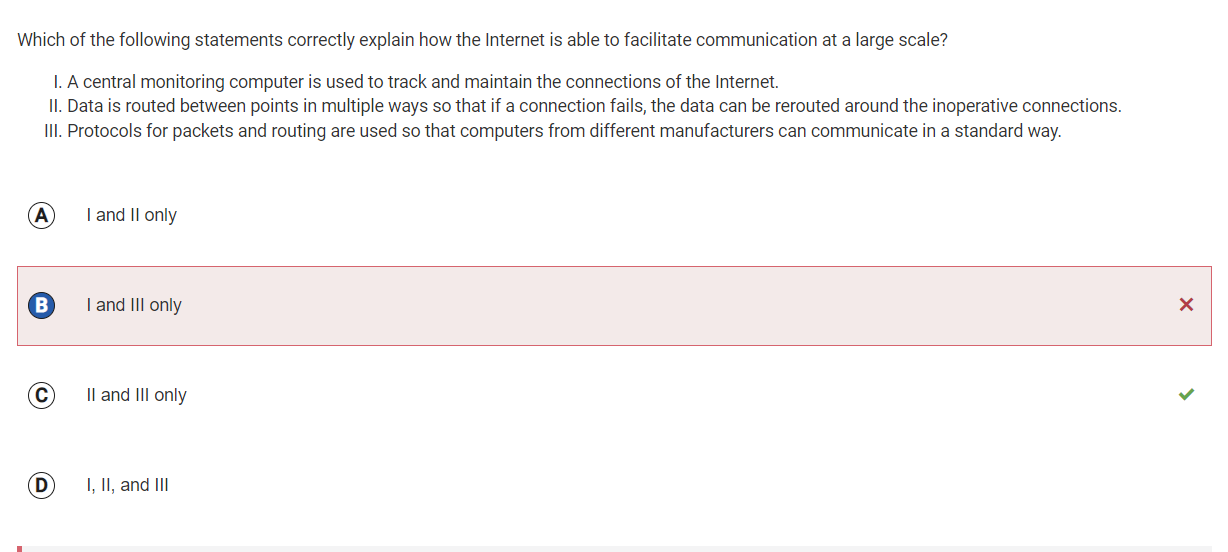Click the green checkmark correct icon
This screenshot has height=552, width=1228.
1186,394
